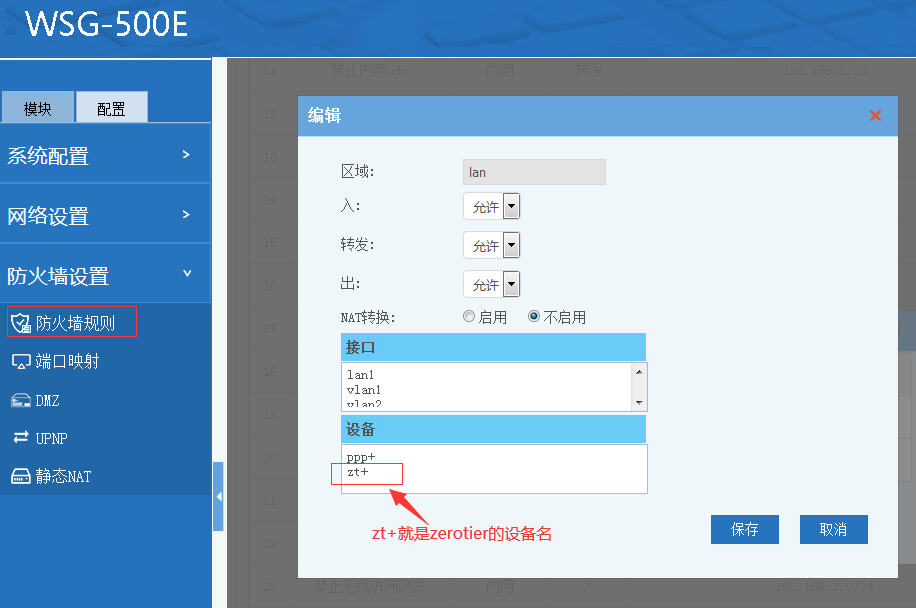Close the 编辑 dialog with red X

[875, 116]
